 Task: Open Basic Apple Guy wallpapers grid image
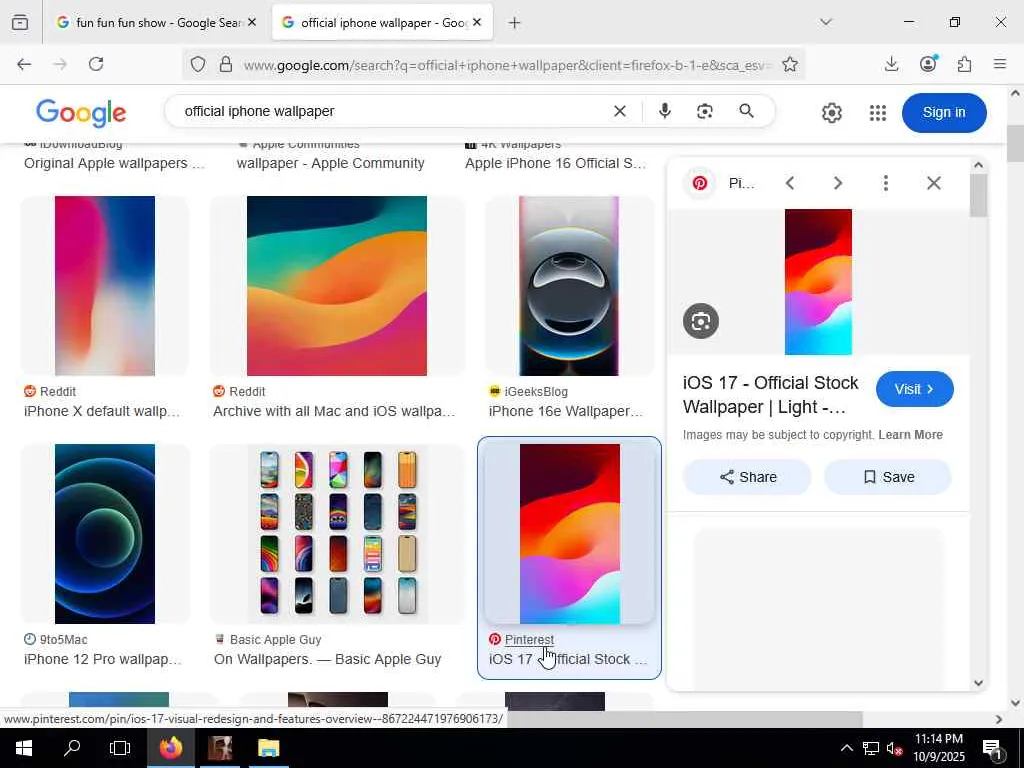[337, 534]
